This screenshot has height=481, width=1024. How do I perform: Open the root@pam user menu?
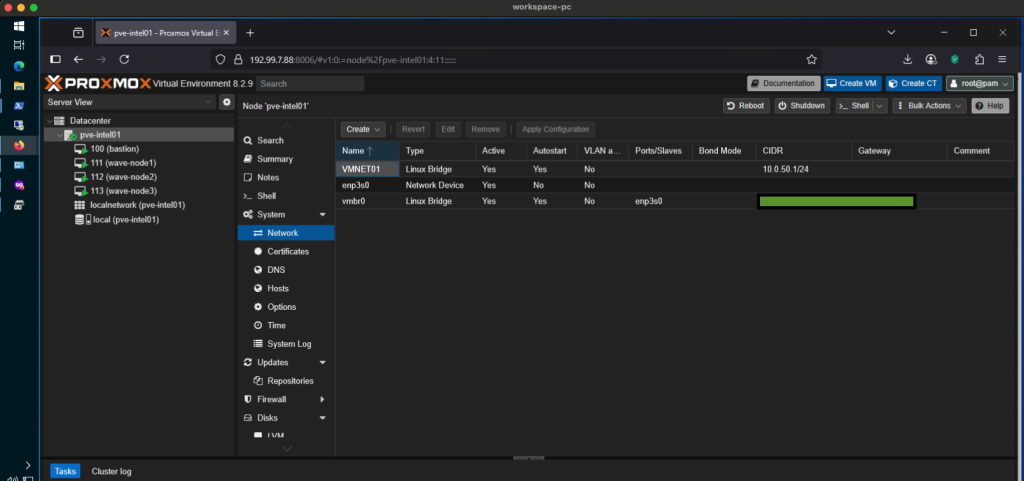point(980,84)
